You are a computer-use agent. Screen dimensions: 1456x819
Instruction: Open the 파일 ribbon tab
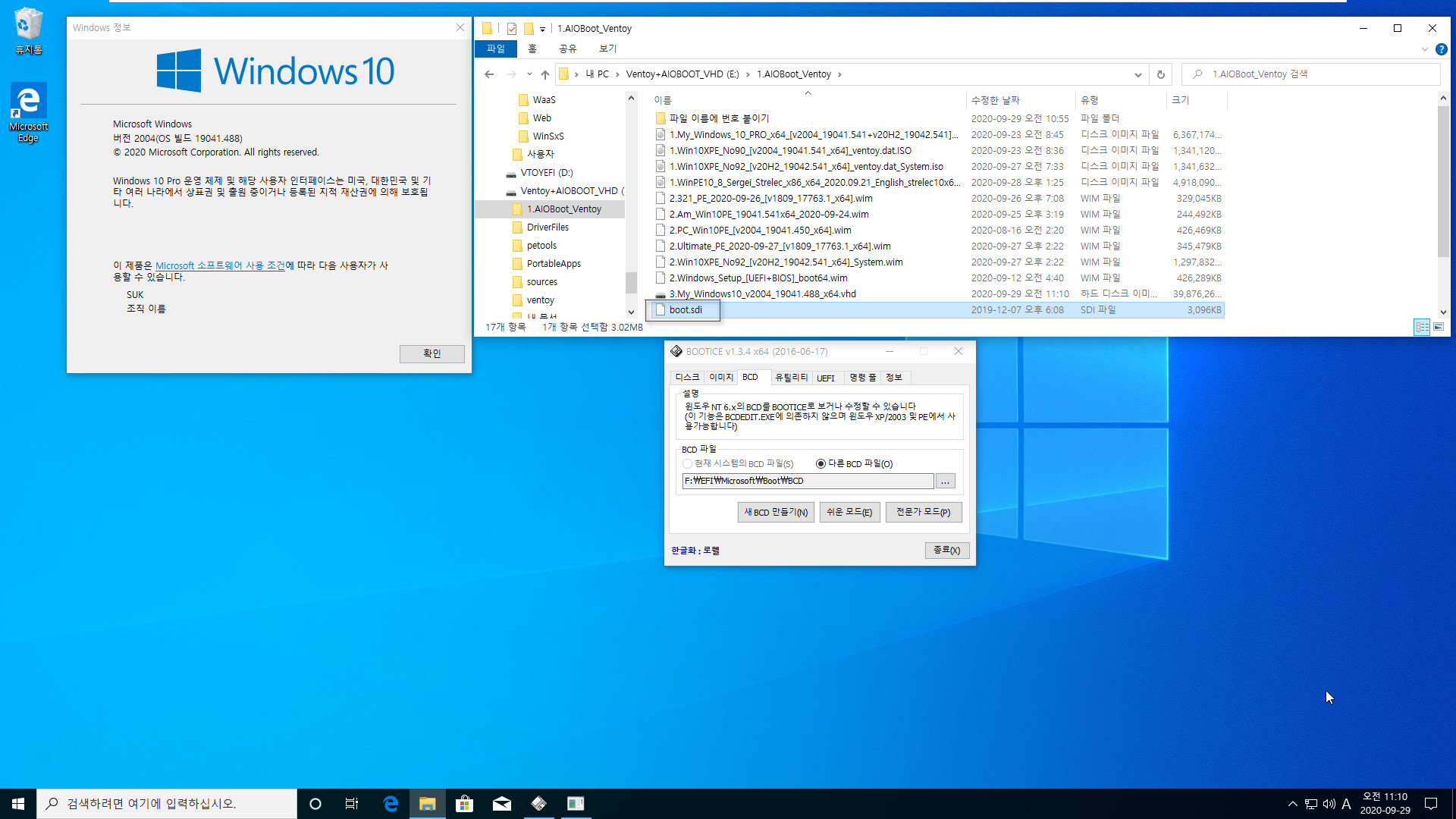coord(496,49)
